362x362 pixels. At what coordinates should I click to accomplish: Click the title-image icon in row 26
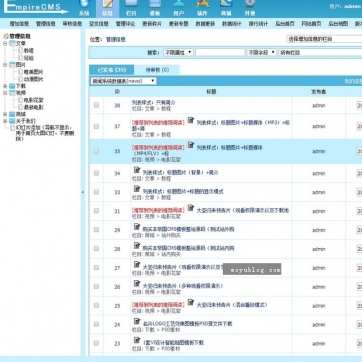(137, 284)
